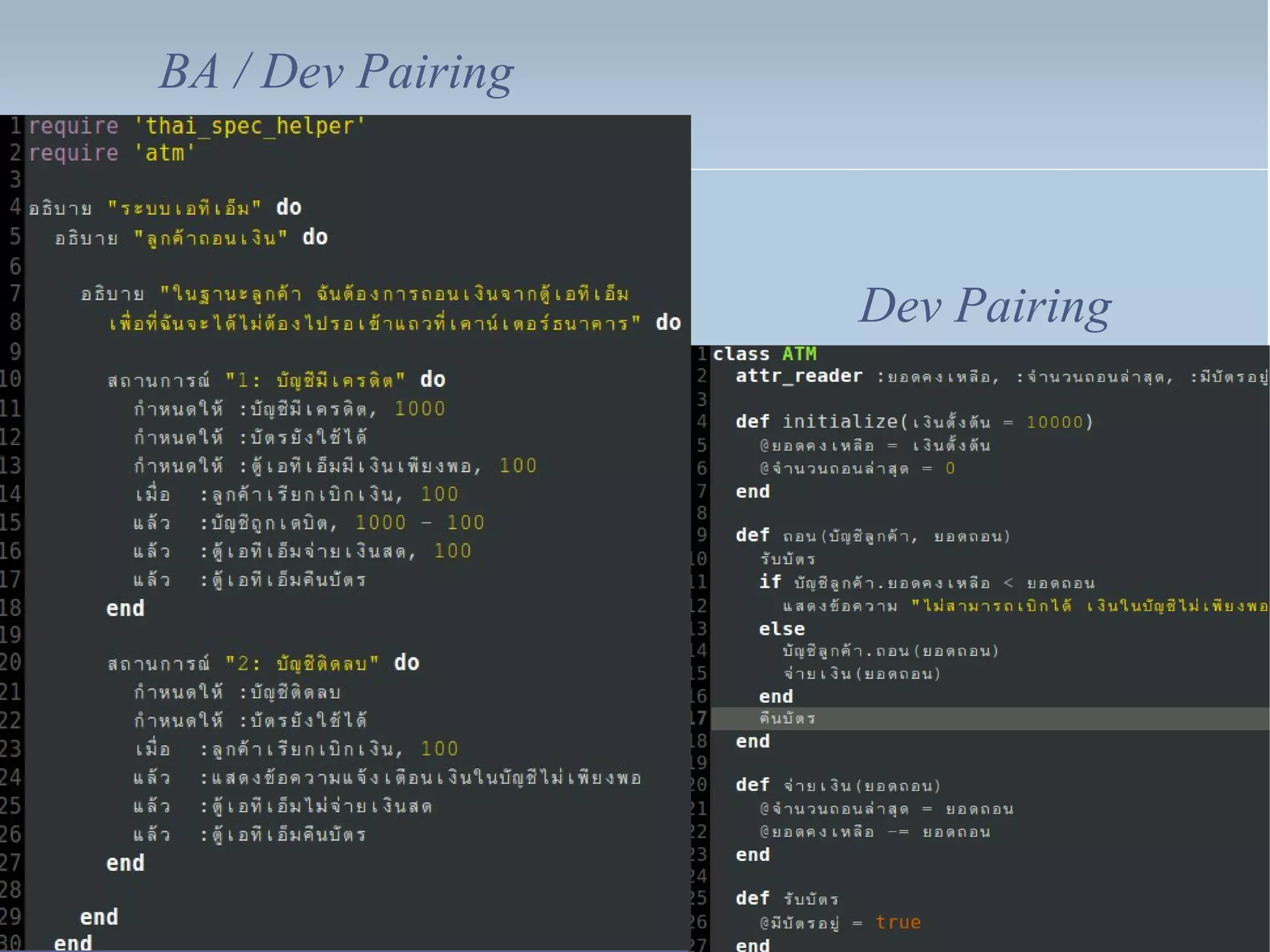This screenshot has height=952, width=1270.
Task: Click 'def จ่ายเงิน(ยอดถอน)' on line 20 of right code
Action: [839, 786]
